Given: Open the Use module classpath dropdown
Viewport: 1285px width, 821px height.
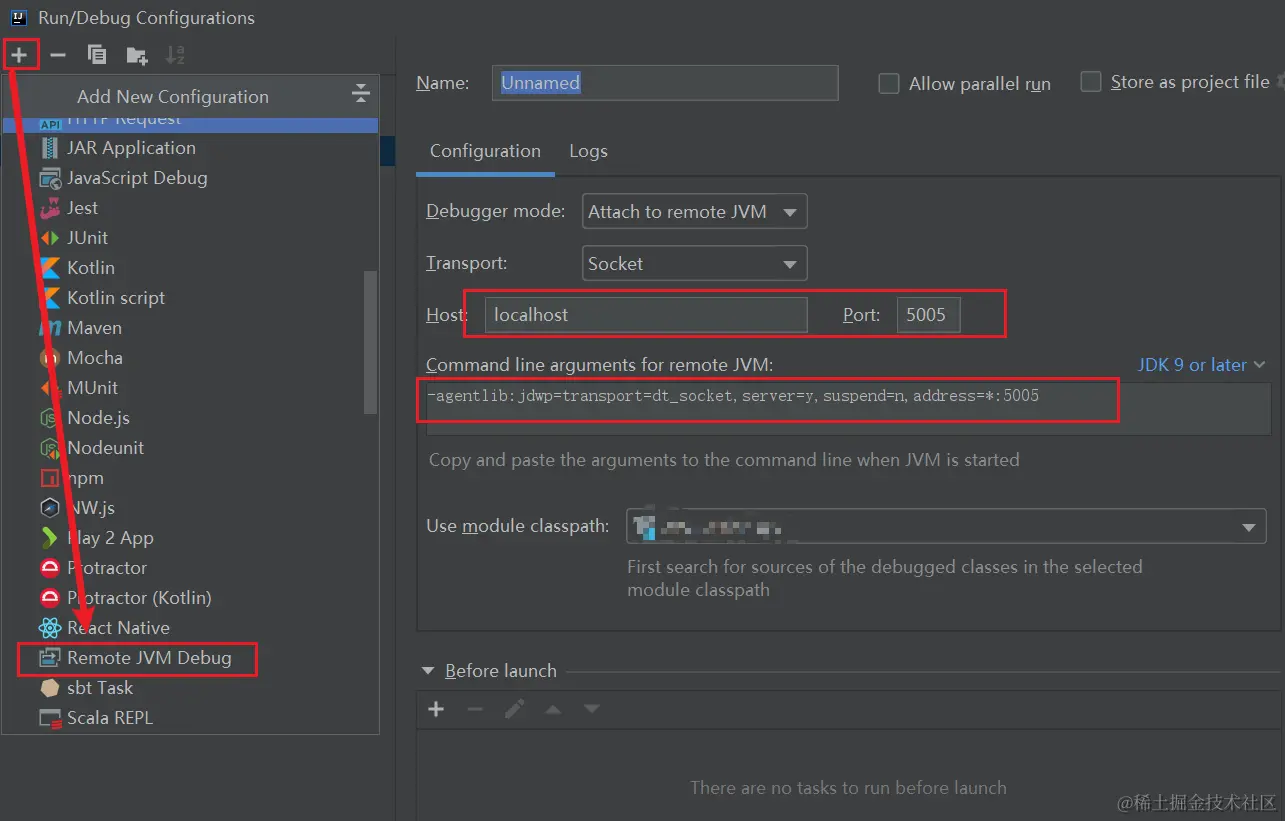Looking at the screenshot, I should (946, 526).
